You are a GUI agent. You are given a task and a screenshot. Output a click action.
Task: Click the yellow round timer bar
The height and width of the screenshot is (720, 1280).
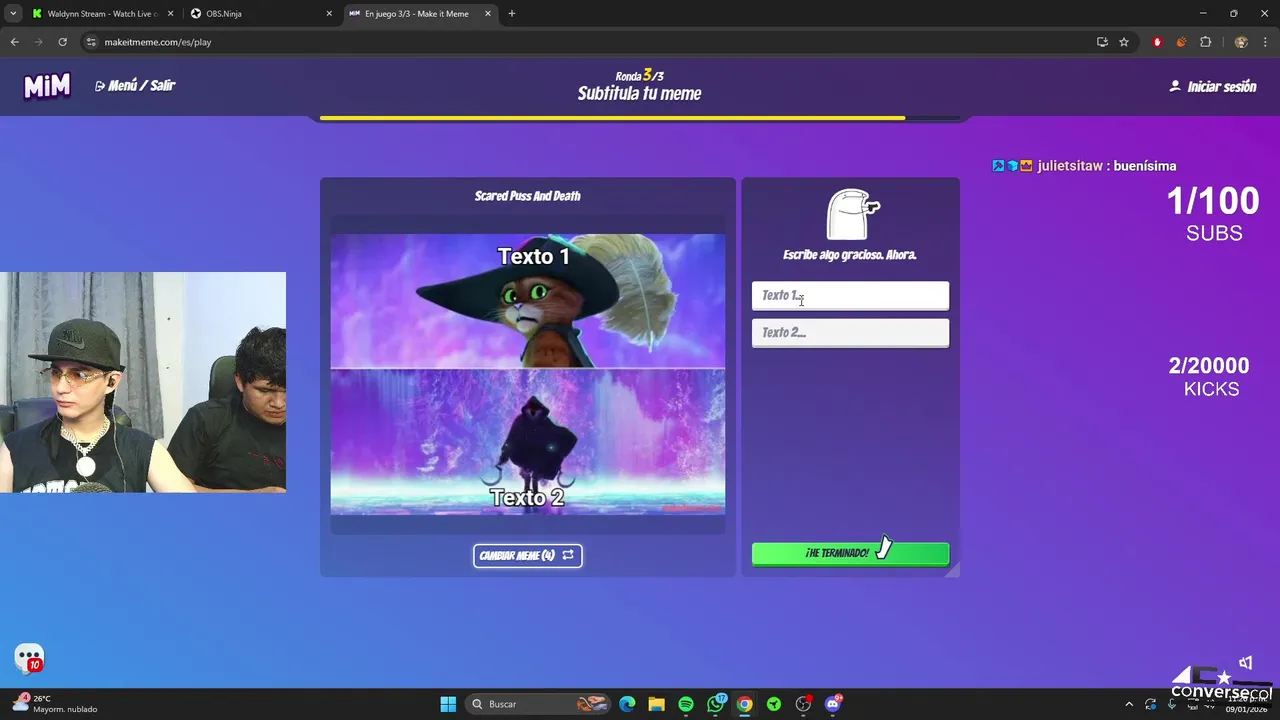point(613,118)
